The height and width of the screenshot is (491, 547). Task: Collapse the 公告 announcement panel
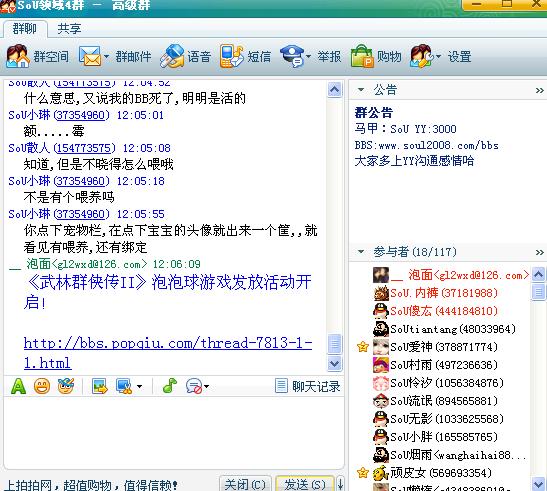point(361,90)
